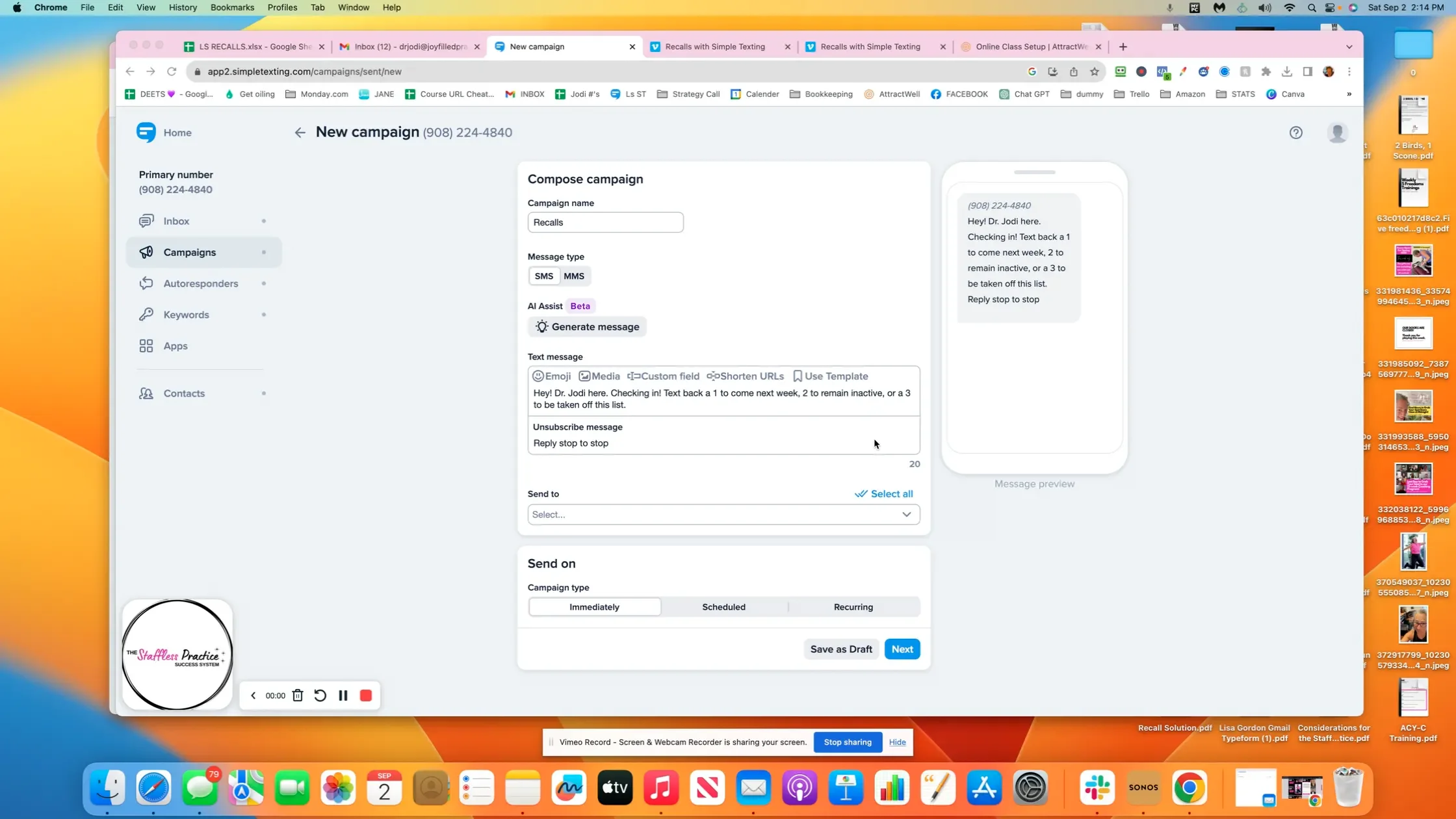
Task: Open the History menu
Action: click(183, 7)
